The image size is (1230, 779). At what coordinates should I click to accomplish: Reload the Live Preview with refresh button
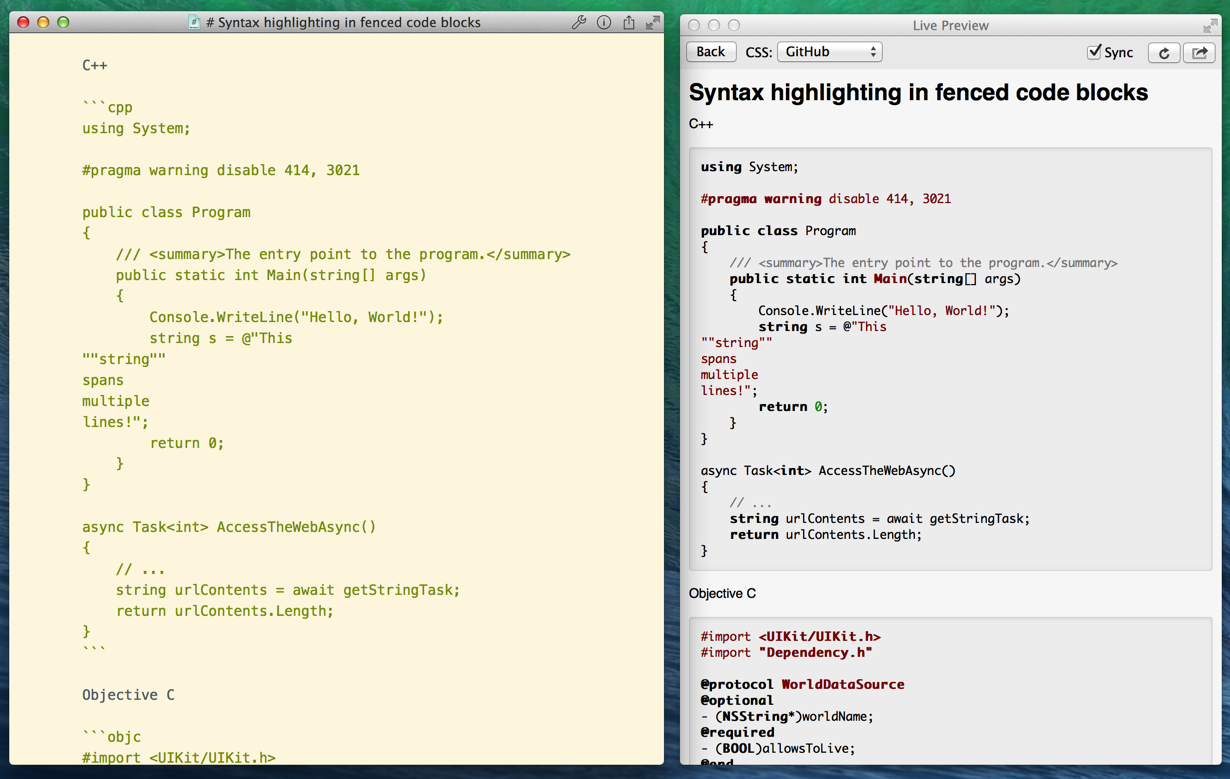[1163, 52]
